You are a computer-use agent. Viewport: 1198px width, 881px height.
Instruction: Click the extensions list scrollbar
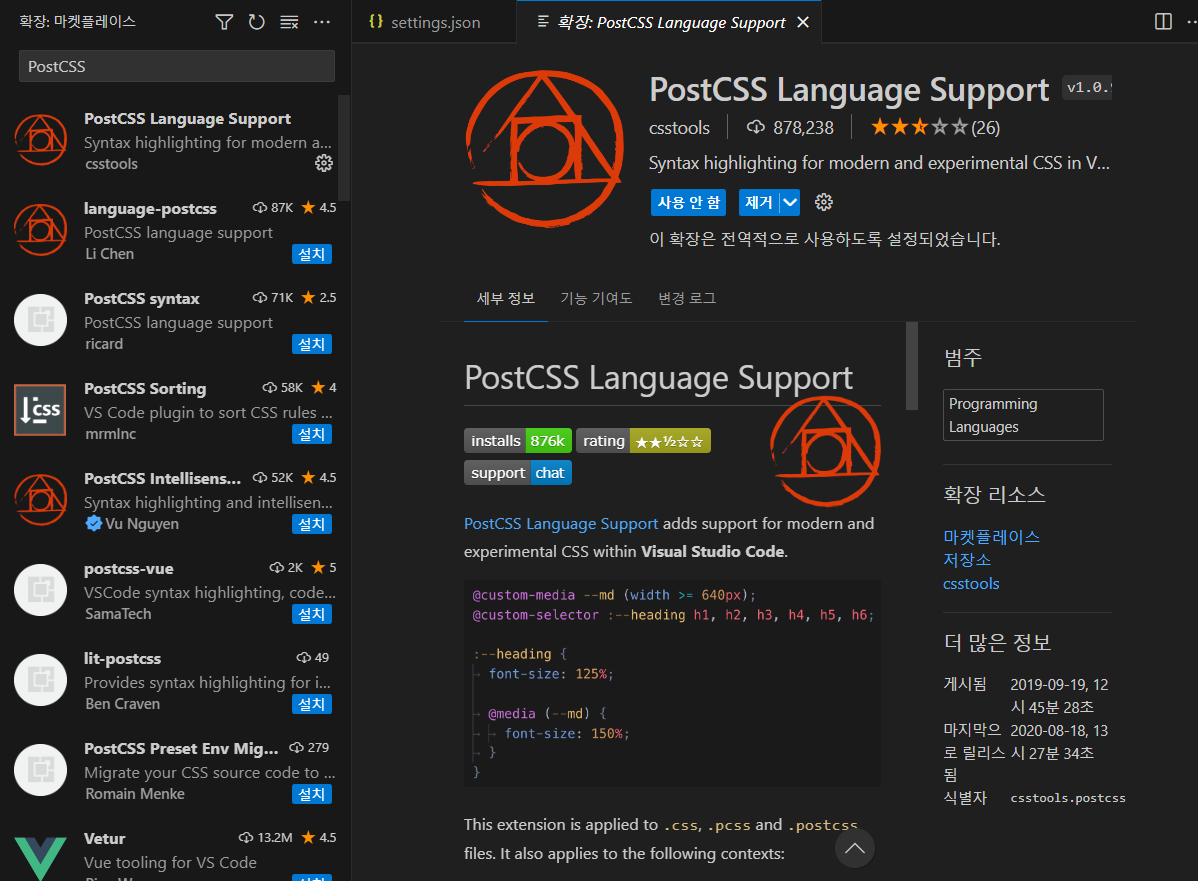coord(344,148)
